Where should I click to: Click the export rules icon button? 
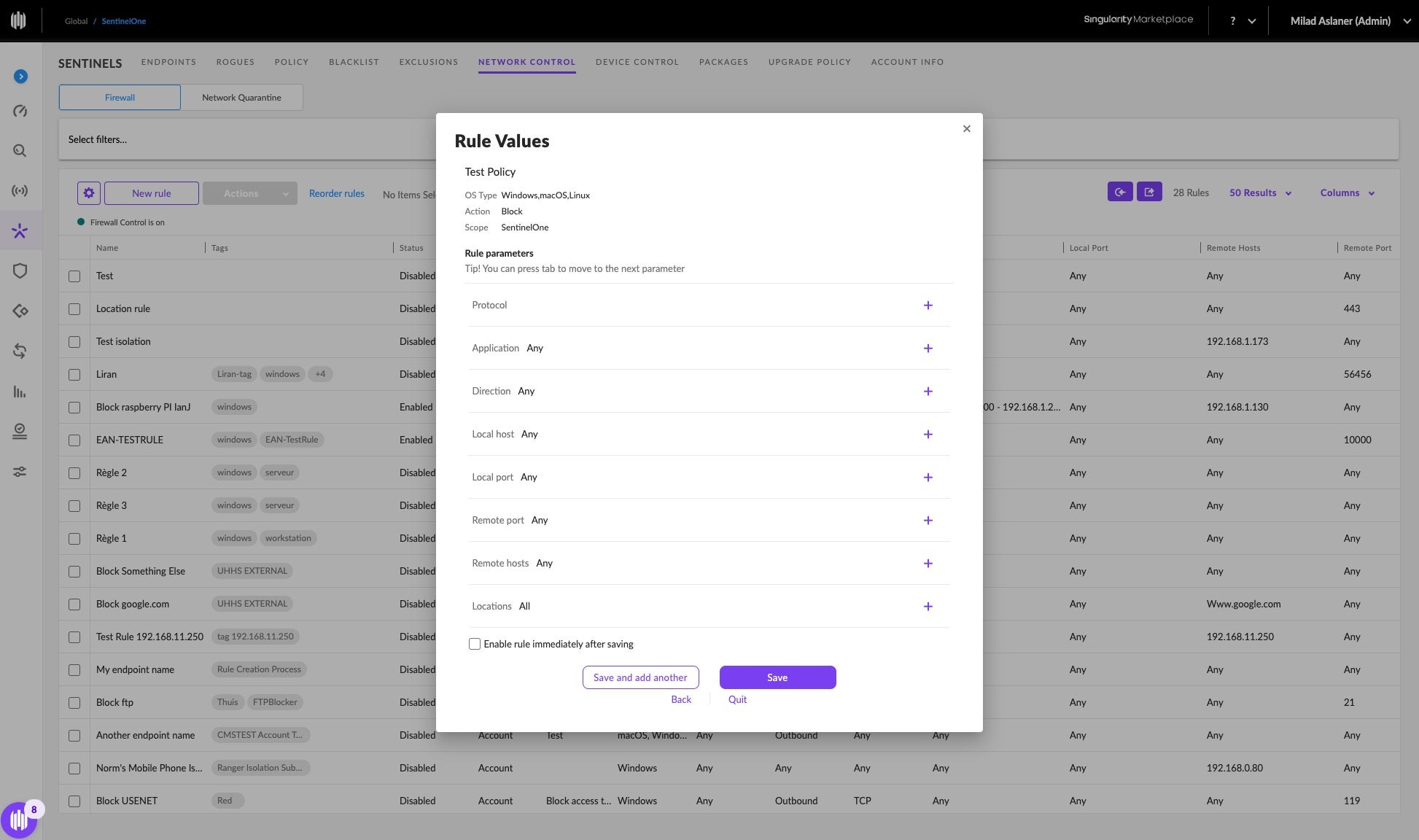coord(1149,192)
